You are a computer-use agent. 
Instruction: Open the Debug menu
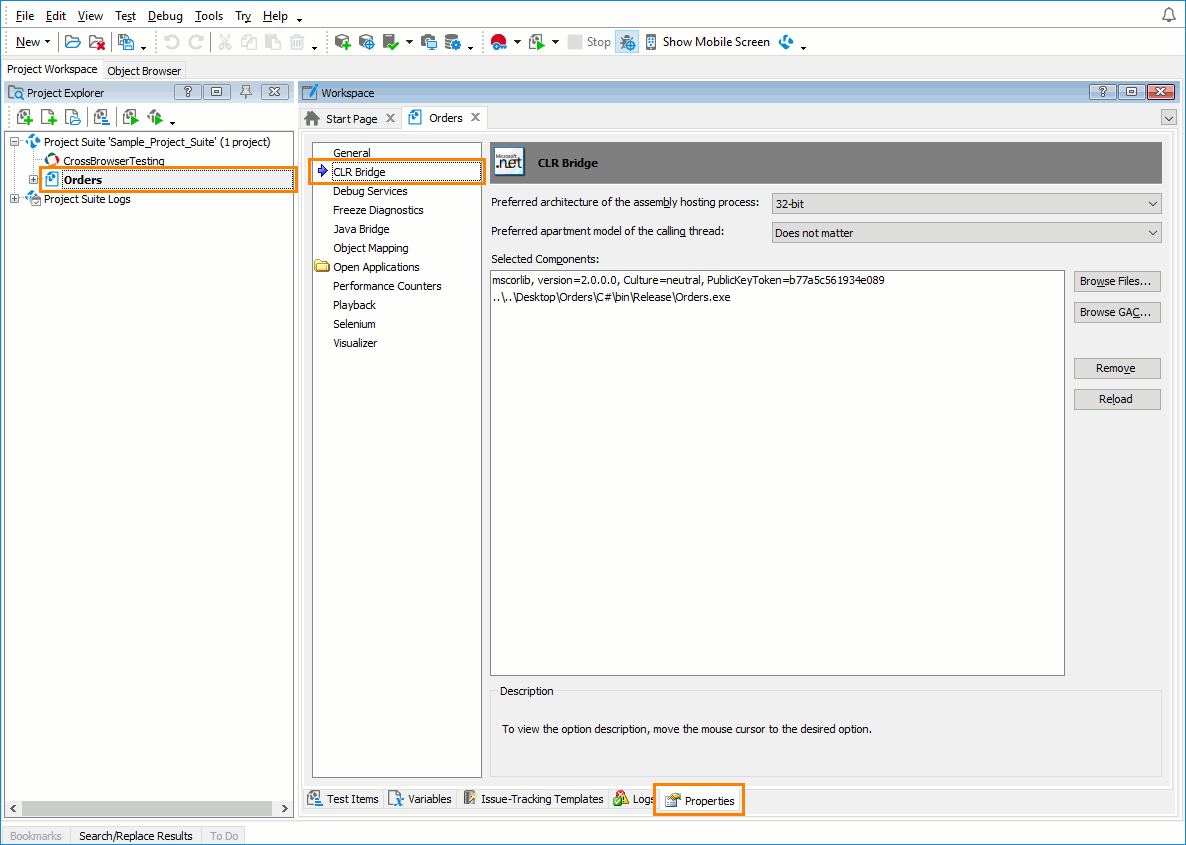pos(165,15)
